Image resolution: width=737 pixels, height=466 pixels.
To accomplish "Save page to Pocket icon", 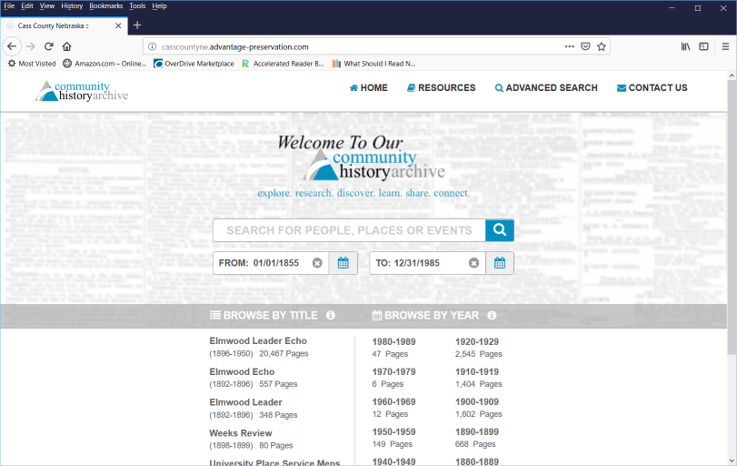I will [x=585, y=47].
